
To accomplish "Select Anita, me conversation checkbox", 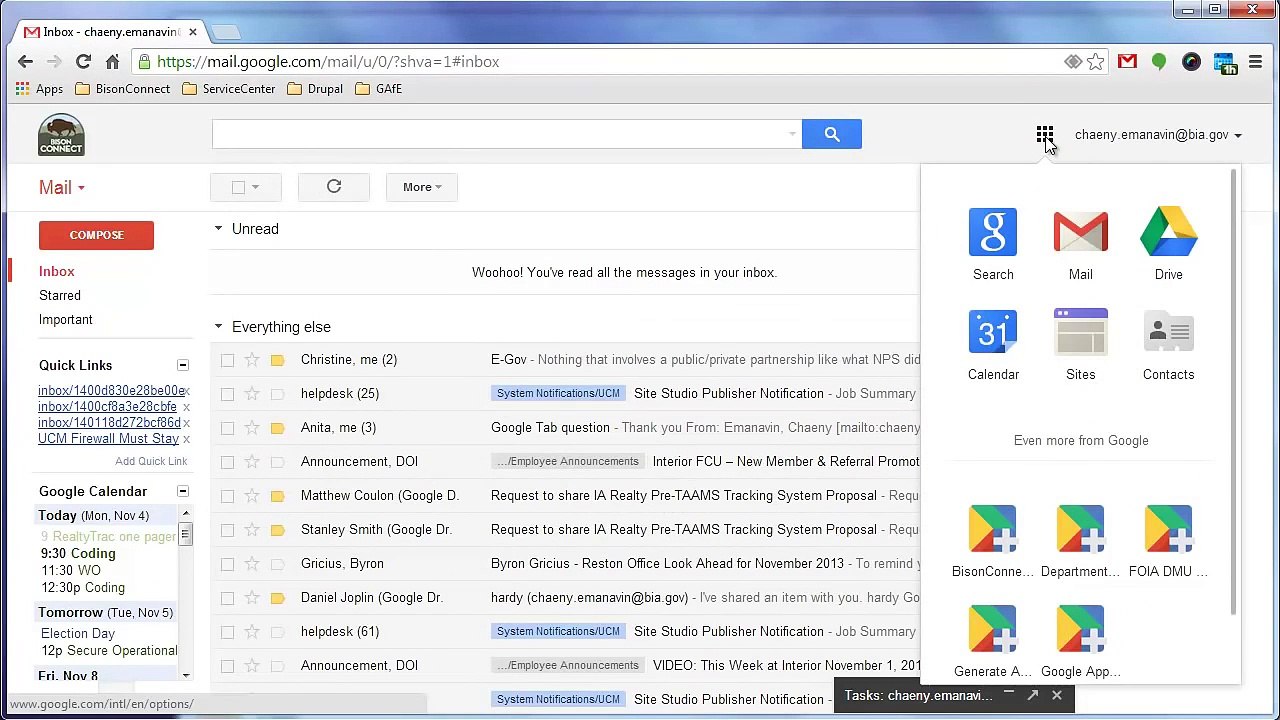I will [227, 428].
